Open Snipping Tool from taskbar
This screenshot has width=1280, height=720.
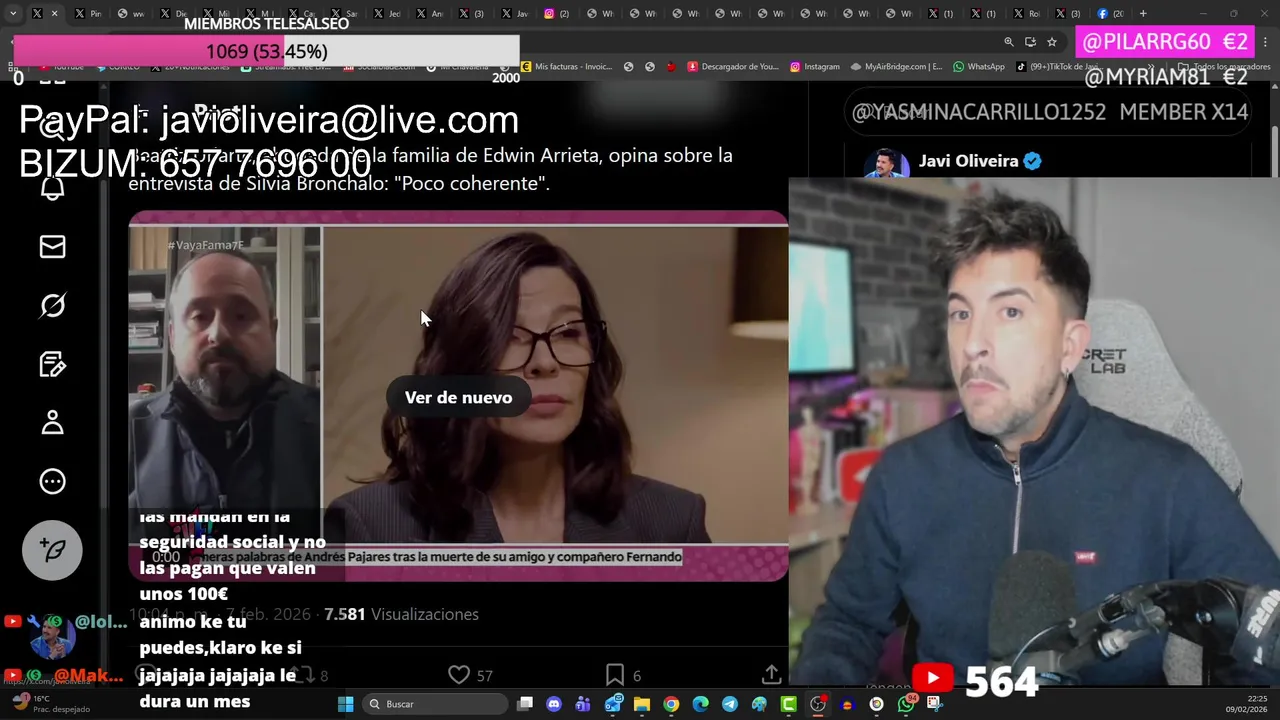[935, 704]
